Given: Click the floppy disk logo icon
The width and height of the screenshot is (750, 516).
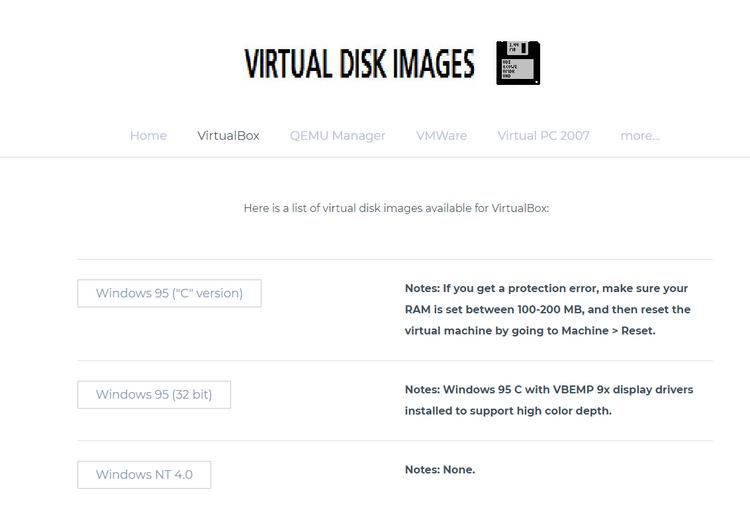Looking at the screenshot, I should click(518, 63).
